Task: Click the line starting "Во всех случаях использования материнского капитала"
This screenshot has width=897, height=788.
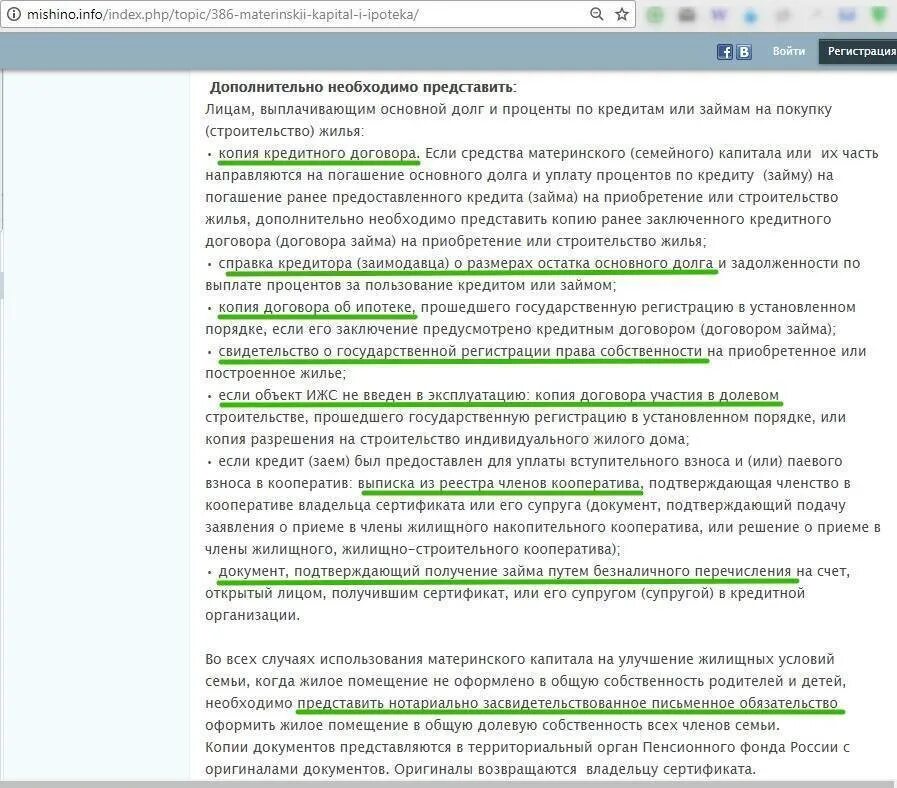Action: [x=519, y=659]
